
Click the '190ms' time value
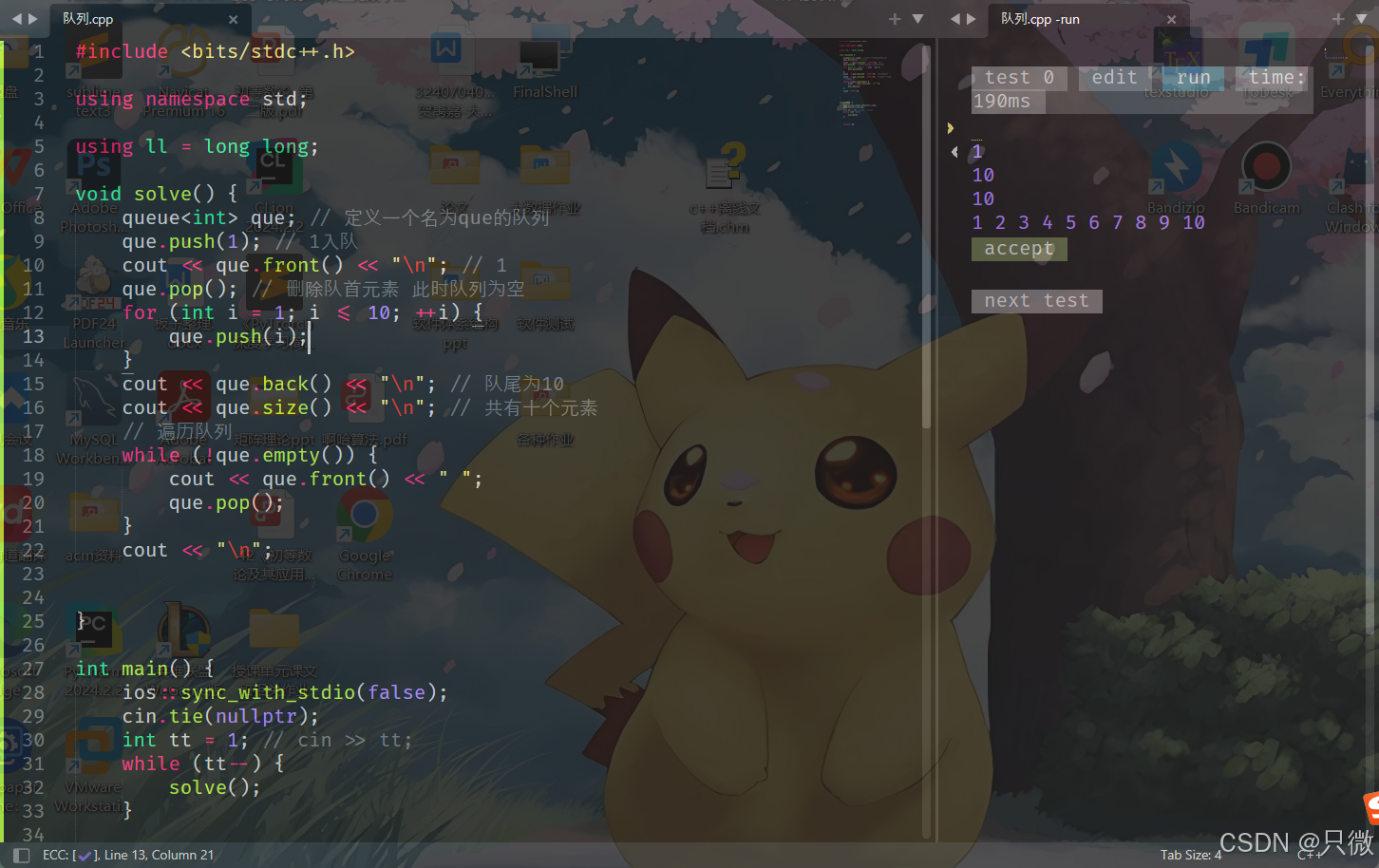1008,102
